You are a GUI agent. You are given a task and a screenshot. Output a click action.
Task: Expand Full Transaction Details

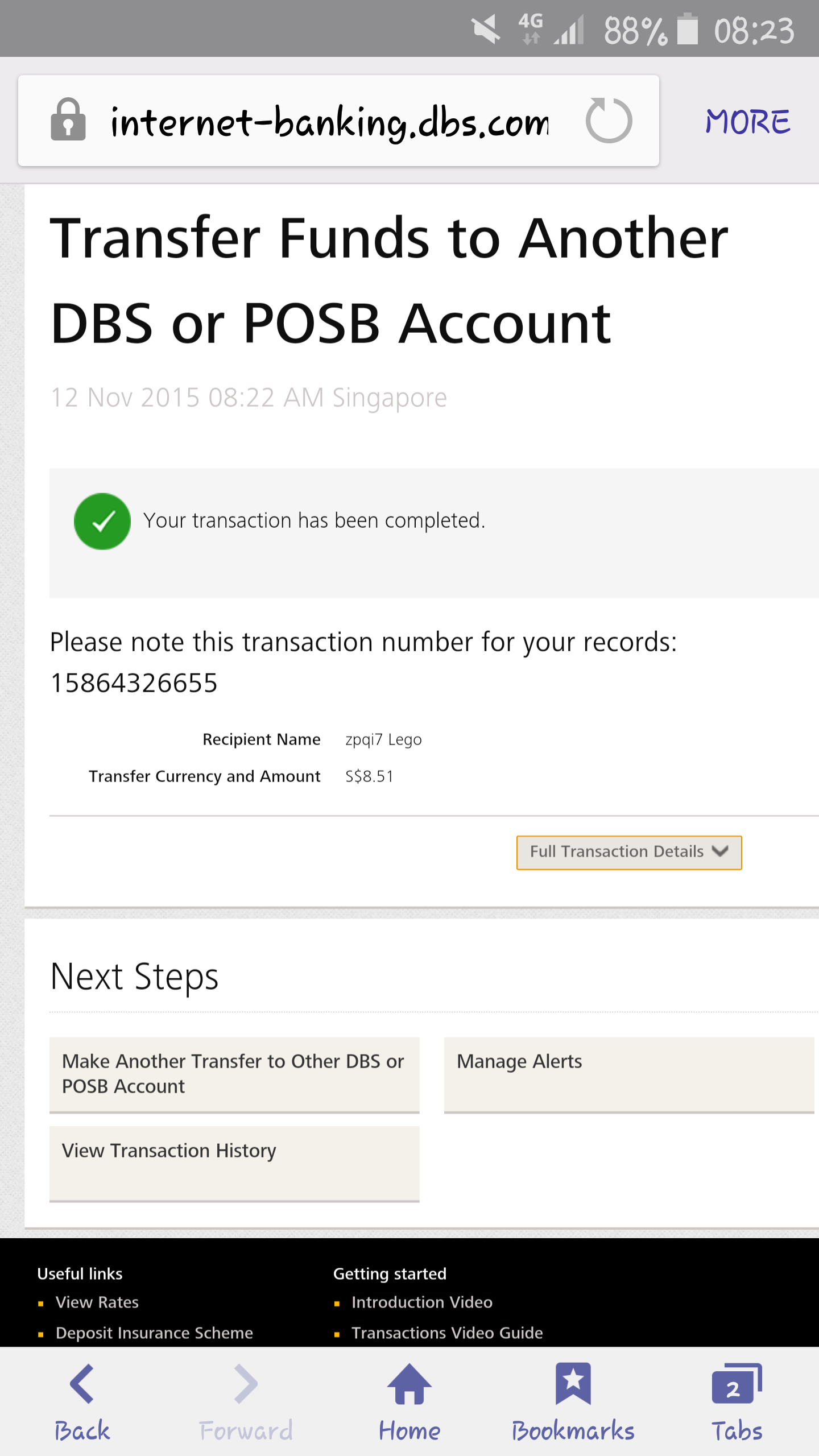pos(629,852)
